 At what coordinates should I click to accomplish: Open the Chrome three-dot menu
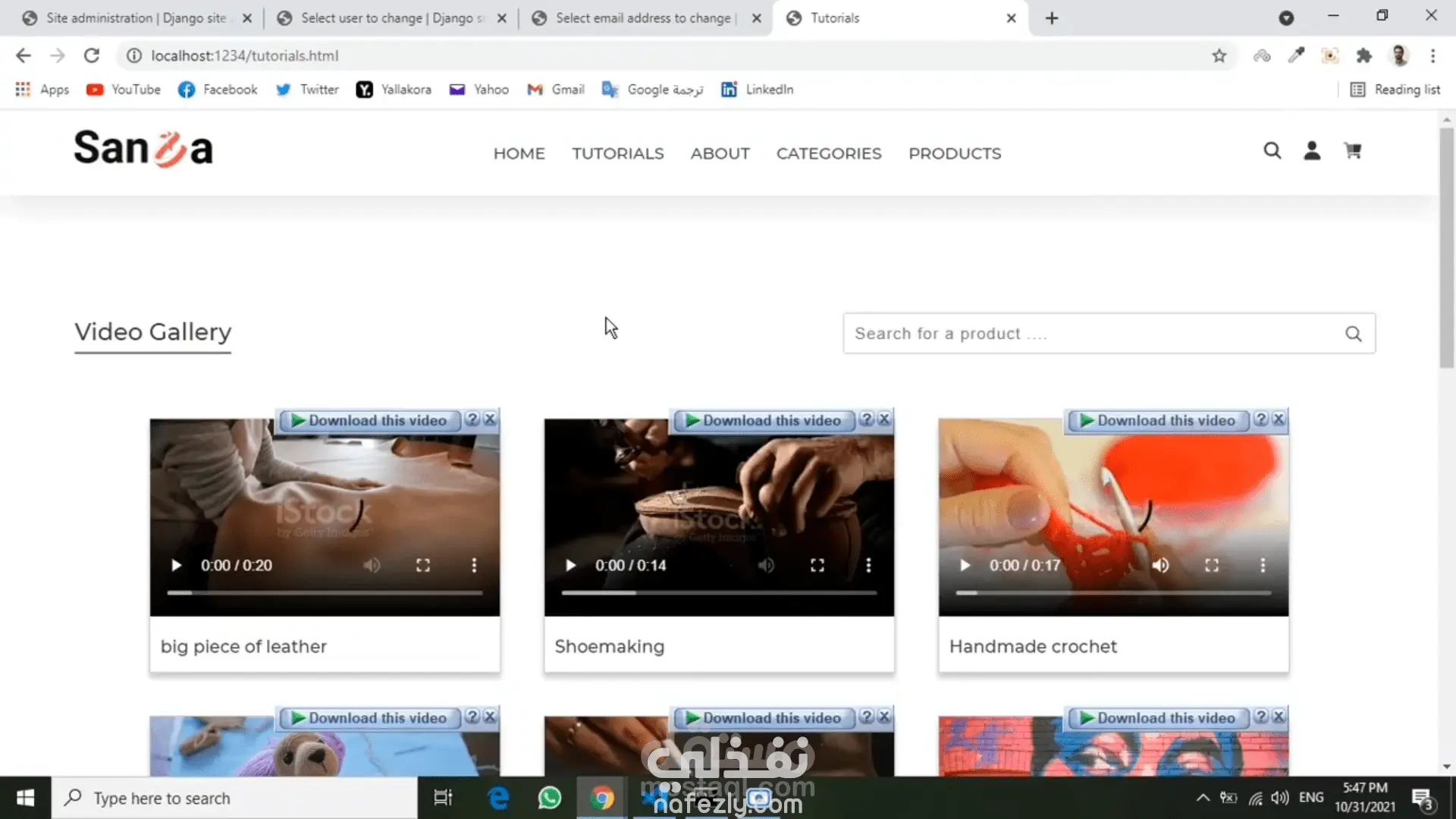1432,55
